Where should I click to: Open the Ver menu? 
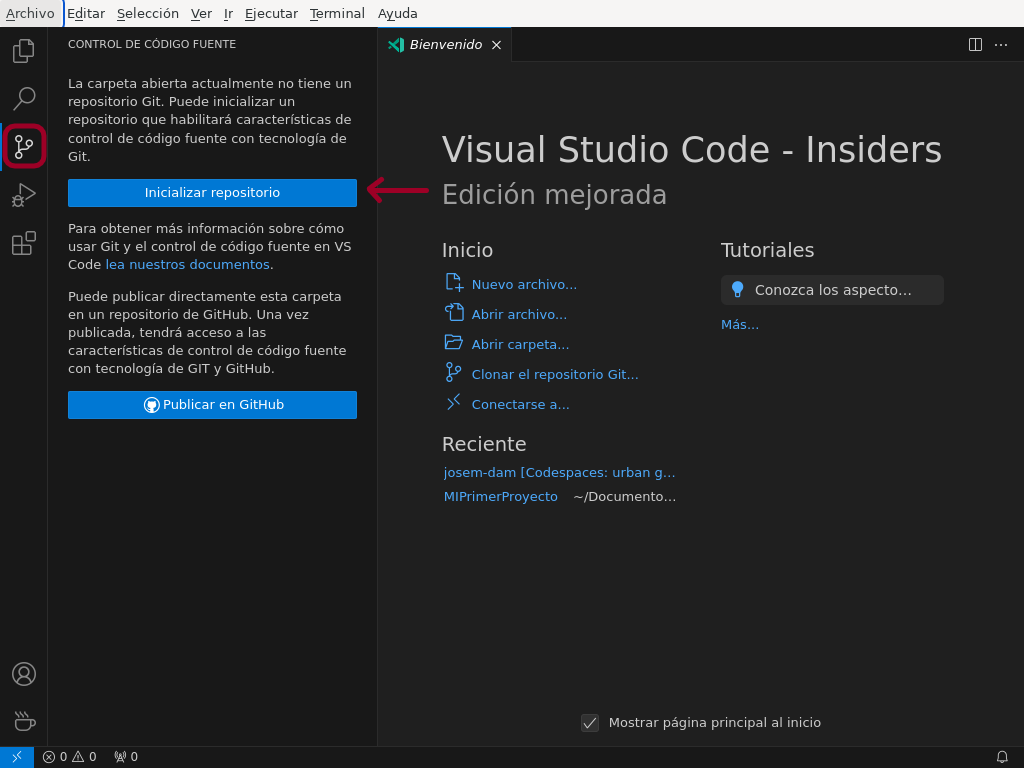(201, 14)
